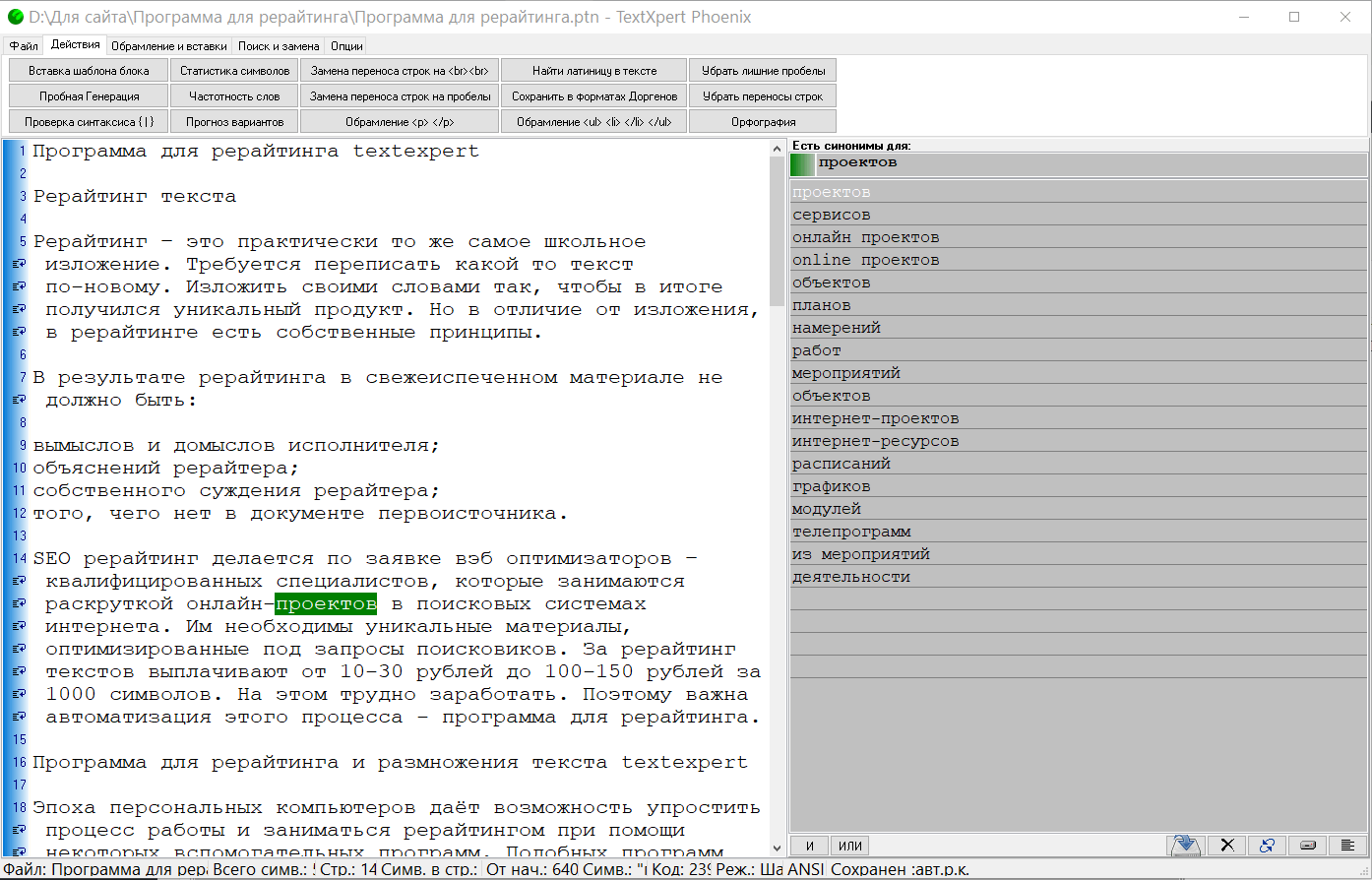Select synonym "сервисов" from the list
The width and height of the screenshot is (1372, 880).
coord(832,215)
